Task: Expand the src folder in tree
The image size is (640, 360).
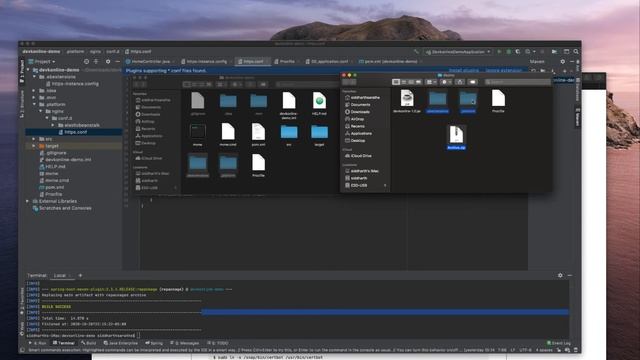Action: (35, 139)
